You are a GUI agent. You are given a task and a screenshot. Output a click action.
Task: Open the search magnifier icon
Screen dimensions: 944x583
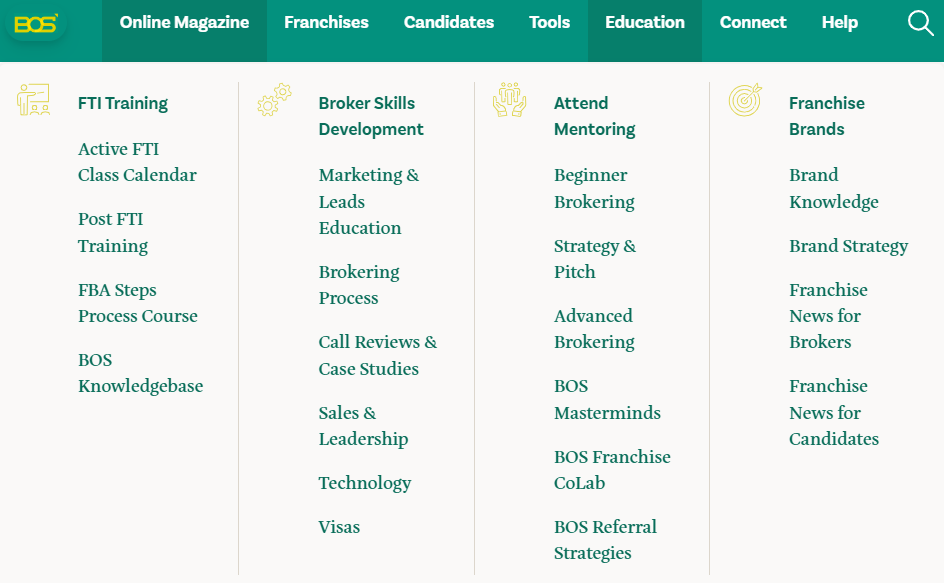[x=921, y=23]
